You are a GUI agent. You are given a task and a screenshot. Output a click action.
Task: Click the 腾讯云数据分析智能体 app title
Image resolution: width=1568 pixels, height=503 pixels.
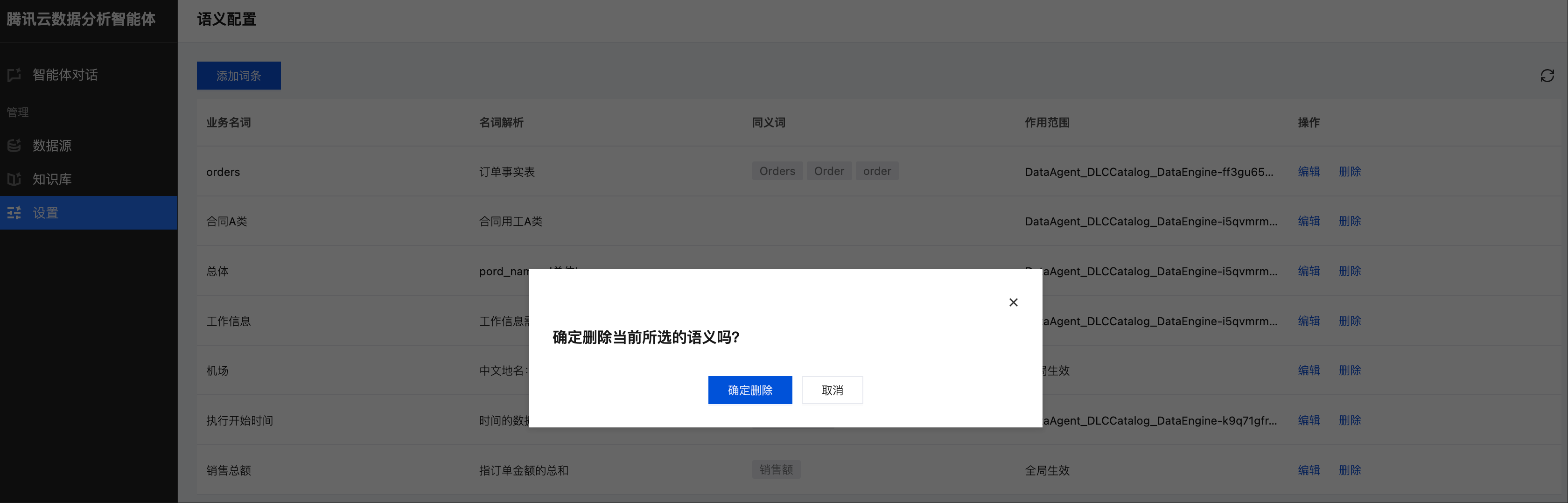click(x=81, y=20)
